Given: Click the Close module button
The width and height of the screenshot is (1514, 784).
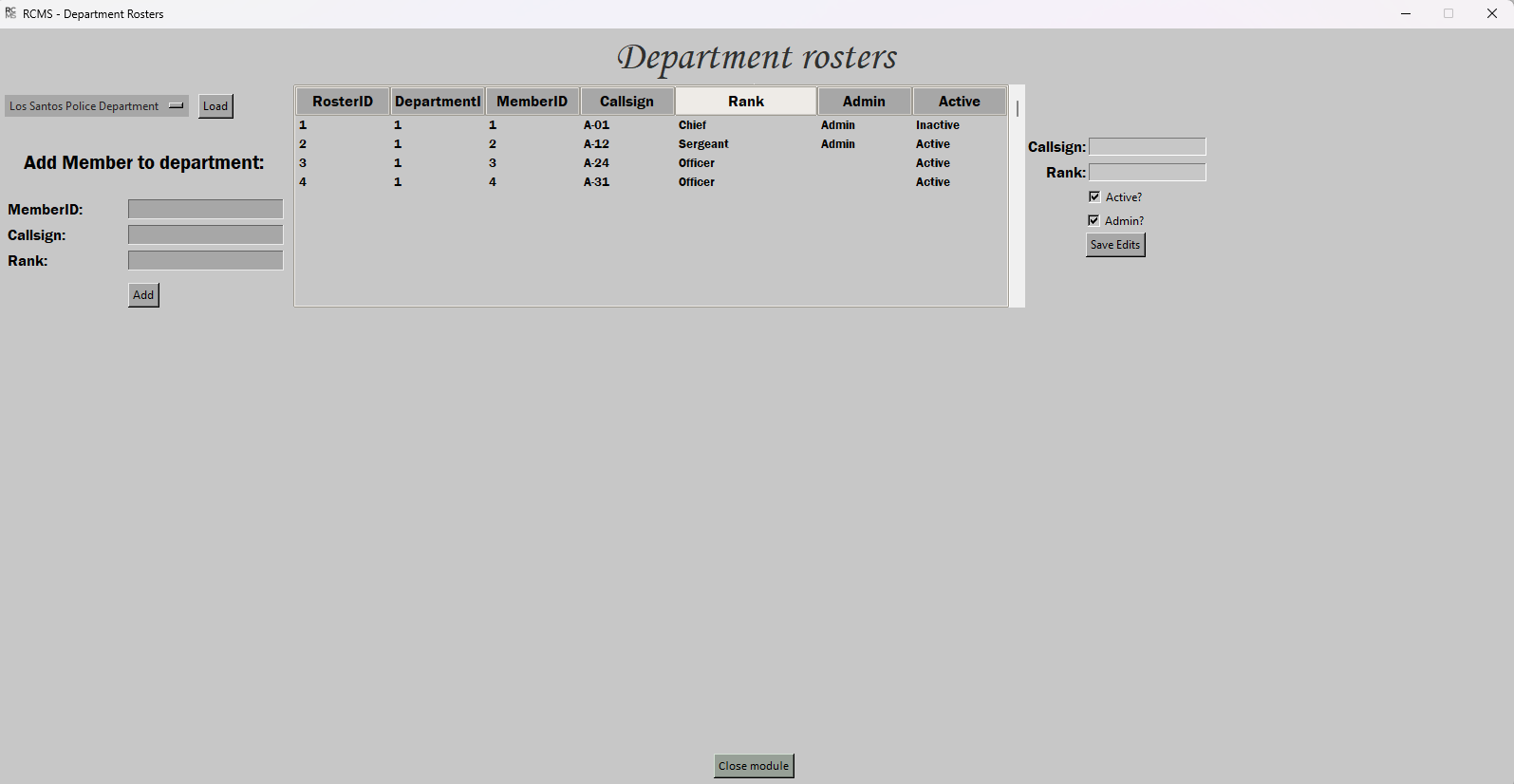Looking at the screenshot, I should [x=754, y=766].
